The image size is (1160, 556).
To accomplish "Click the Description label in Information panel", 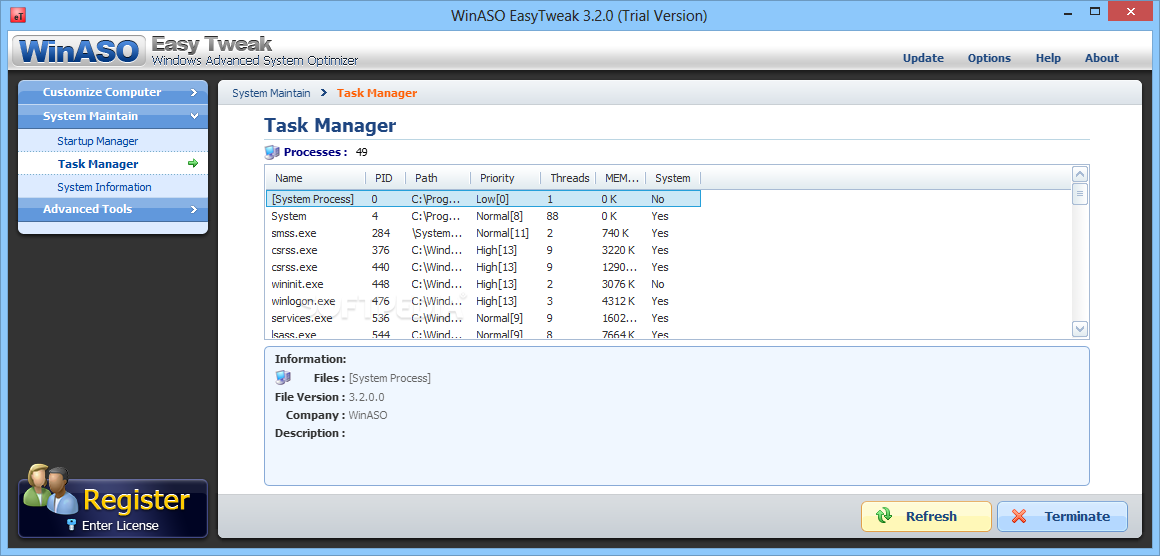I will 310,433.
